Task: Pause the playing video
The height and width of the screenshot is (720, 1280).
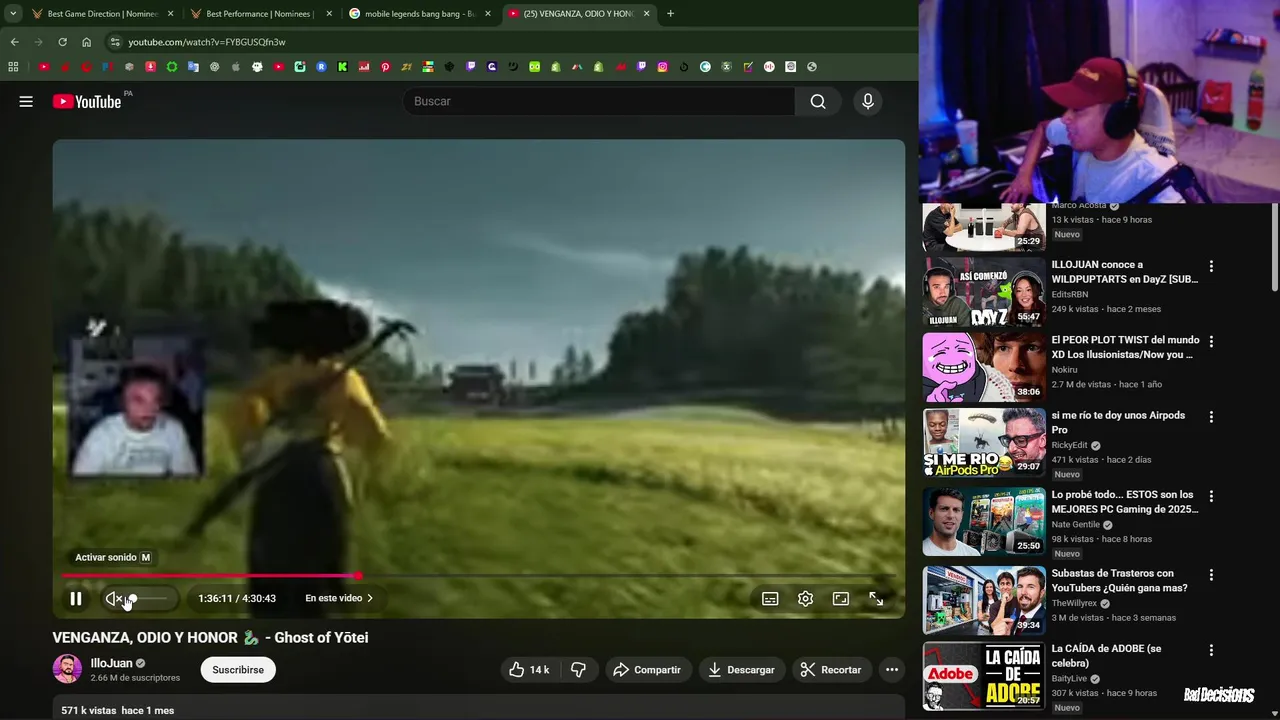Action: (x=76, y=599)
